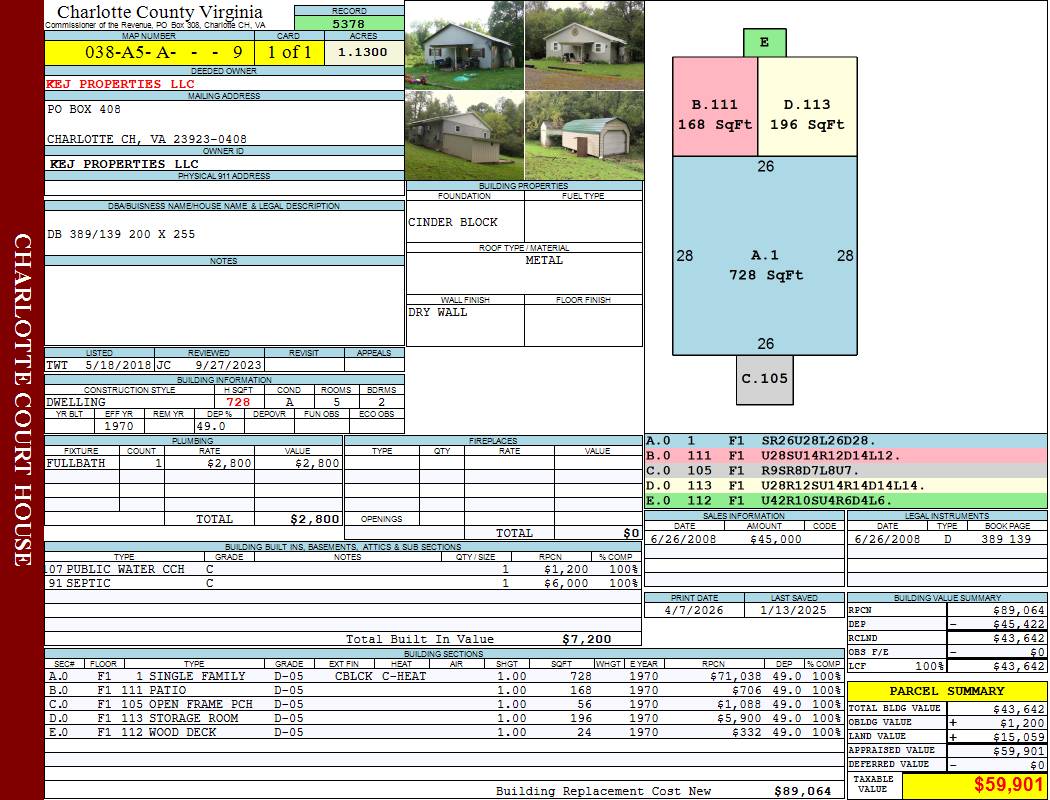Viewport: 1050px width, 800px height.
Task: Click the green record number 5378 field
Action: coord(348,23)
